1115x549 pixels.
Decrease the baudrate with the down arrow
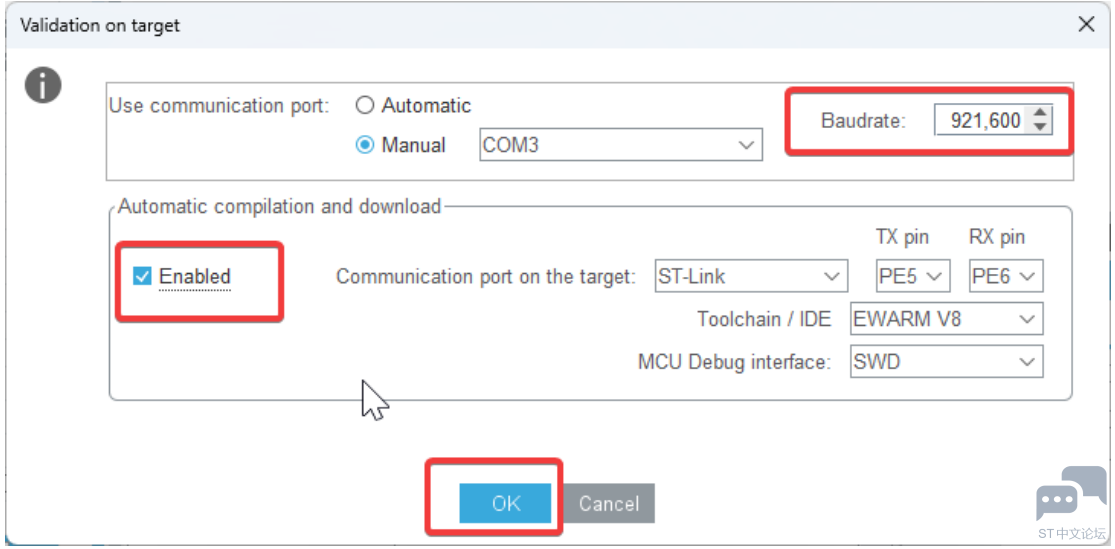(1041, 127)
